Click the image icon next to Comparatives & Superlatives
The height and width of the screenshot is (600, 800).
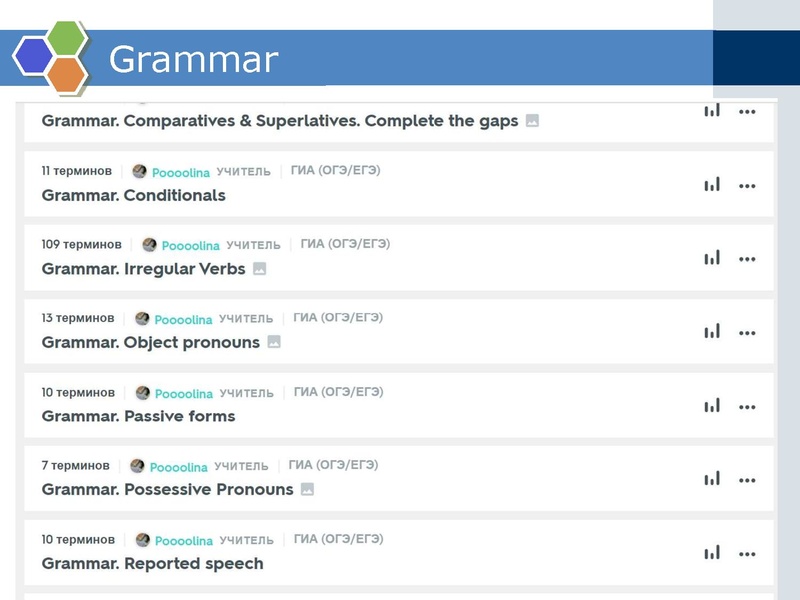(531, 118)
